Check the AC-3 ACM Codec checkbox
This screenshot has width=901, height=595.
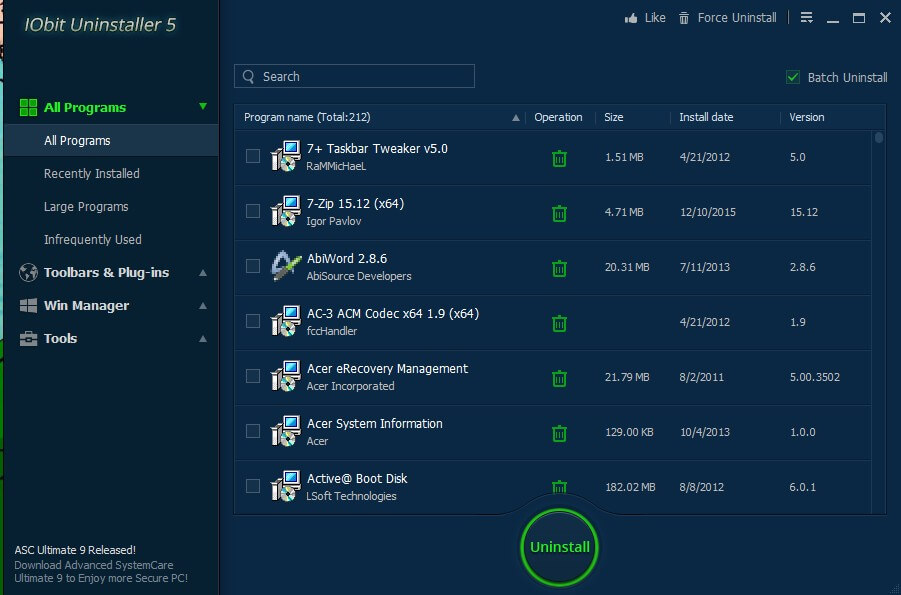point(253,321)
